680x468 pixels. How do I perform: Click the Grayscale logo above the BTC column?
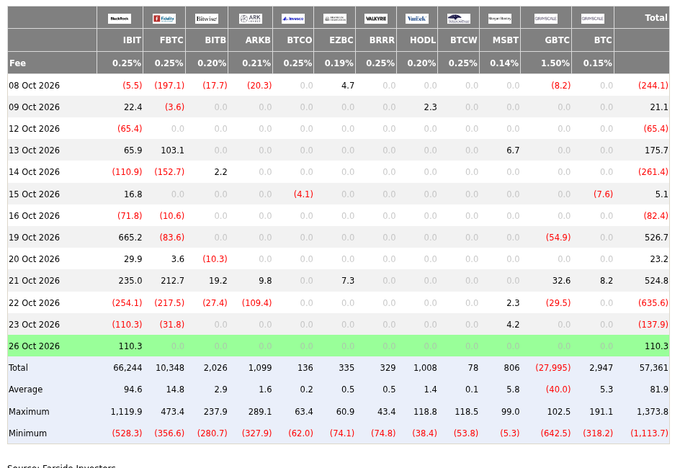pos(592,19)
